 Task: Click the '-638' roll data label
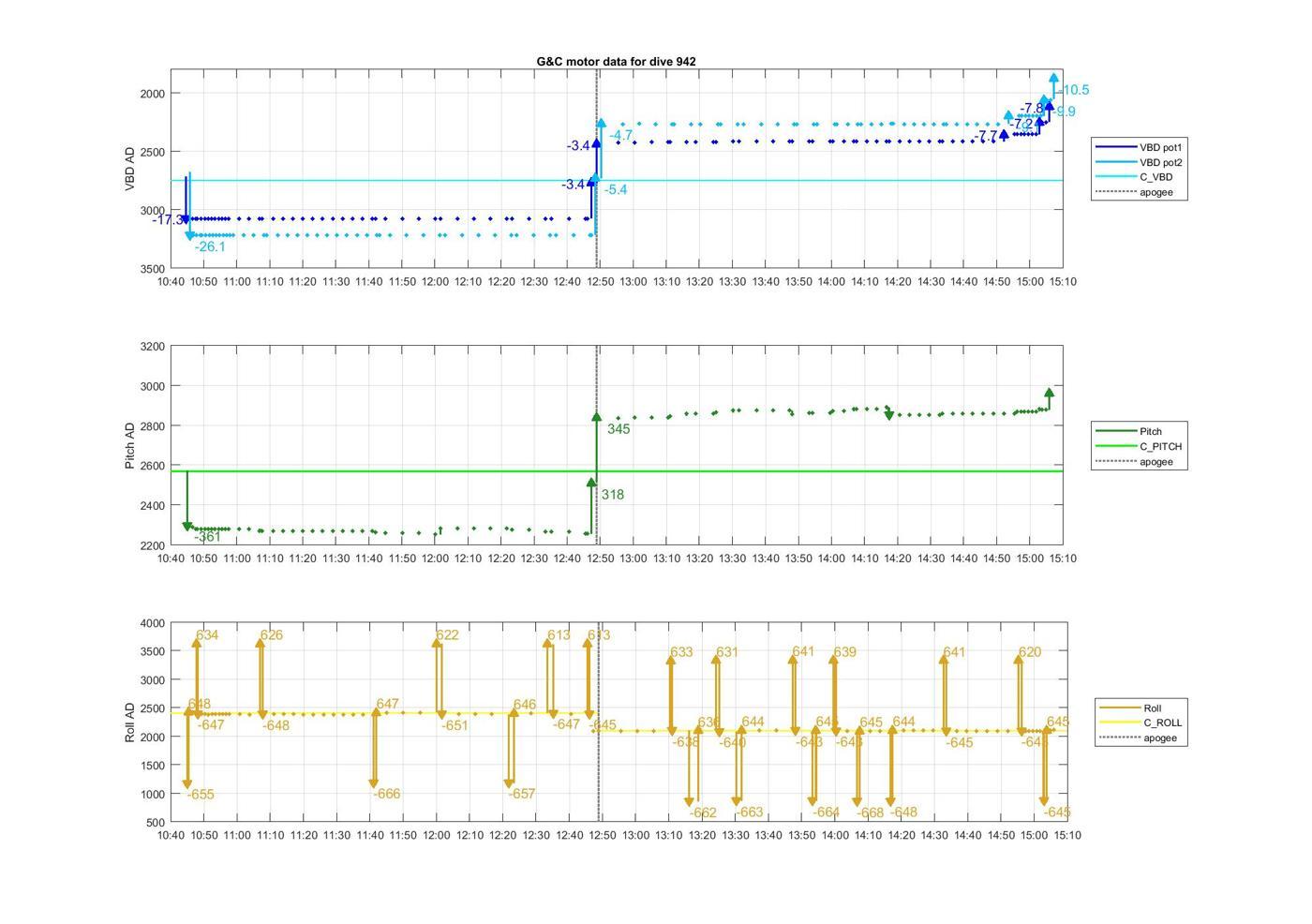coord(686,742)
